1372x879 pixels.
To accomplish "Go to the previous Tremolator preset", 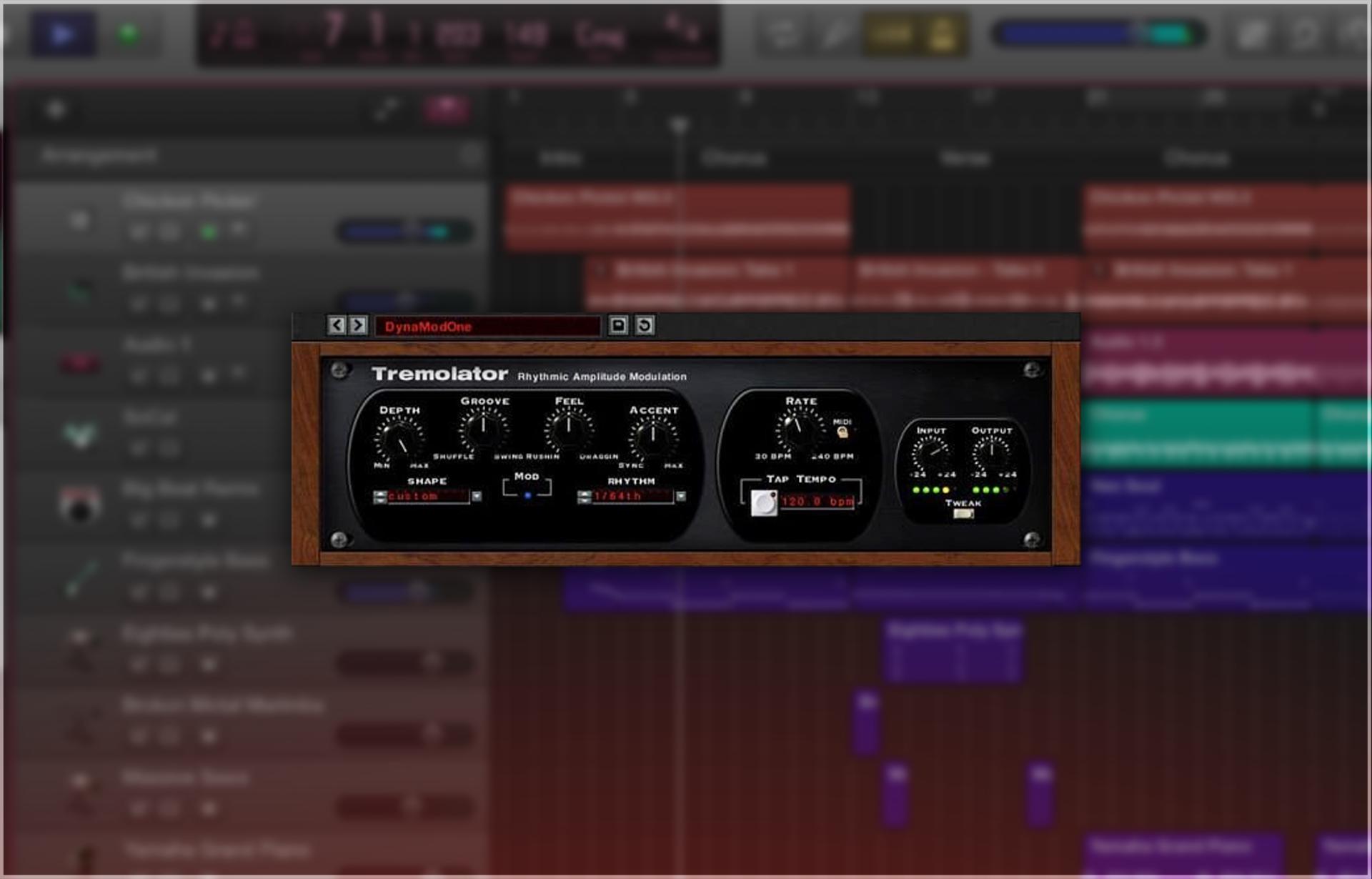I will pos(337,326).
